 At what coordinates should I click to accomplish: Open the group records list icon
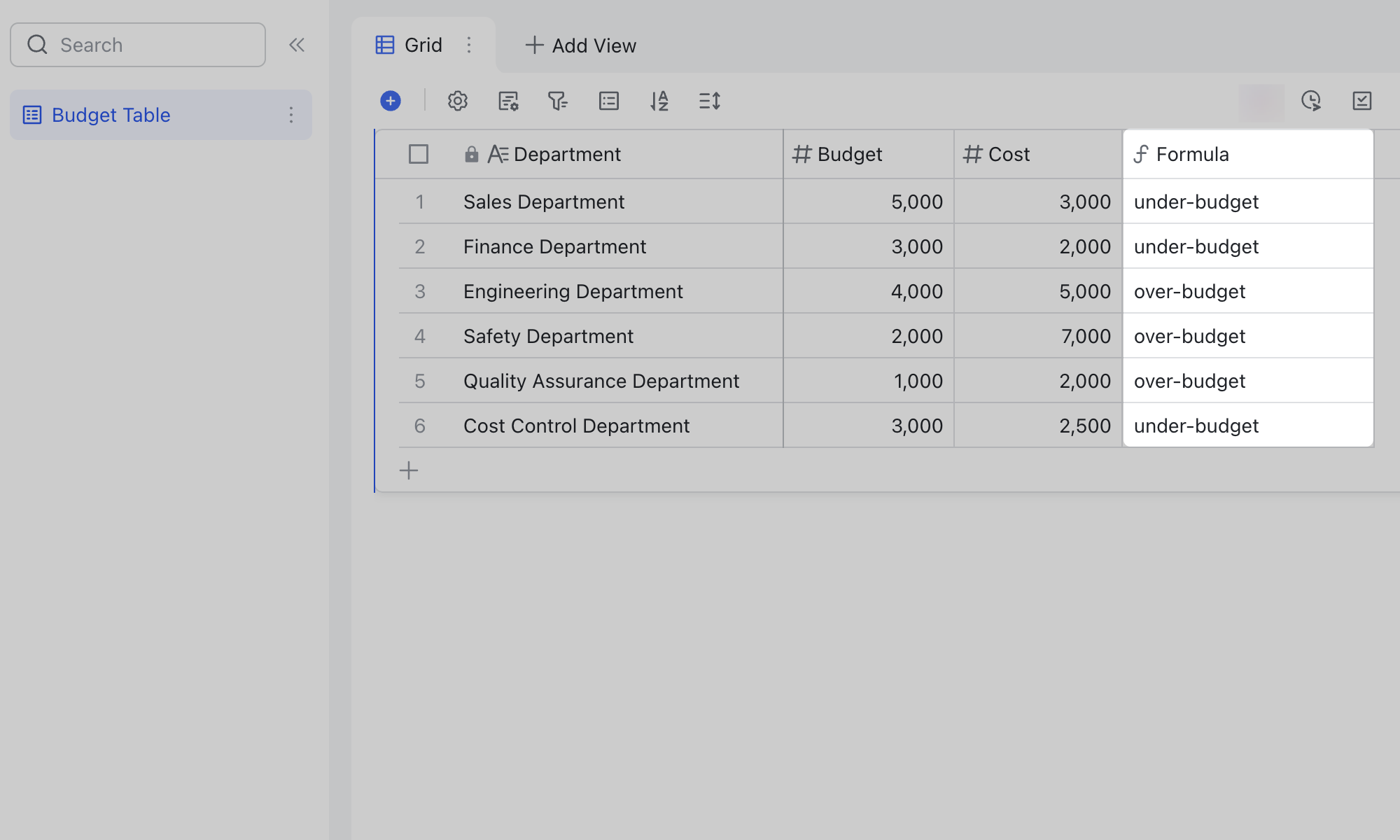coord(608,101)
